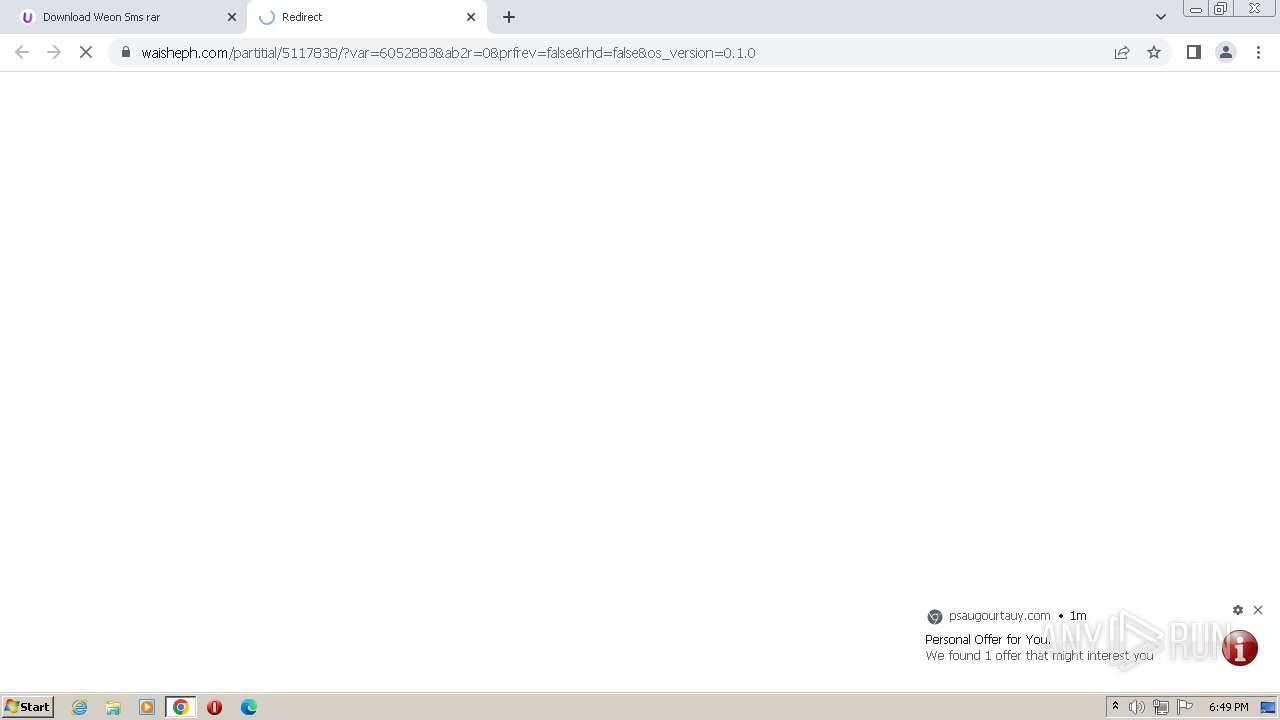This screenshot has height=720, width=1280.
Task: Open the tab search dropdown
Action: coord(1161,17)
